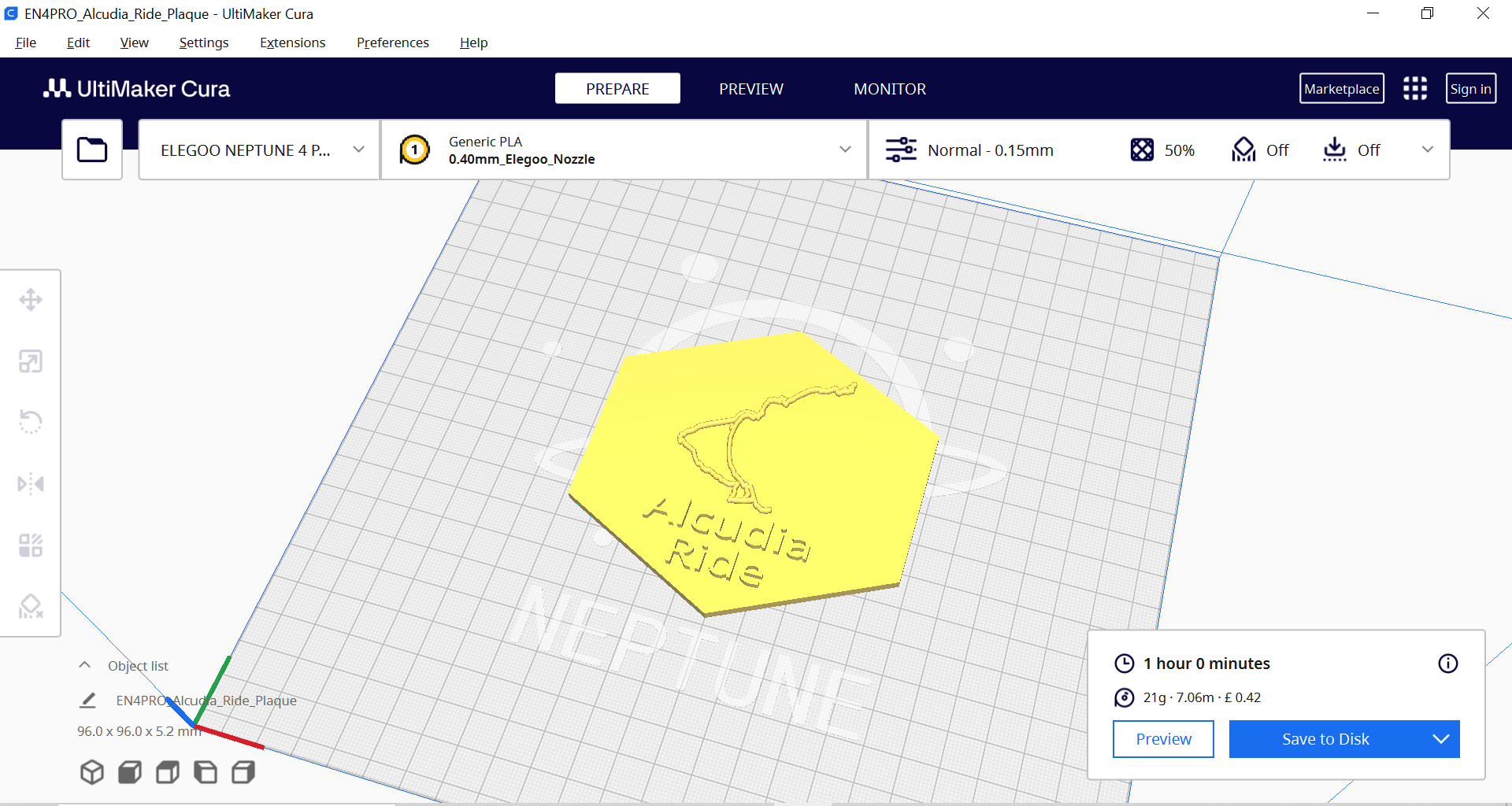Open the View menu
The width and height of the screenshot is (1512, 806).
[134, 43]
